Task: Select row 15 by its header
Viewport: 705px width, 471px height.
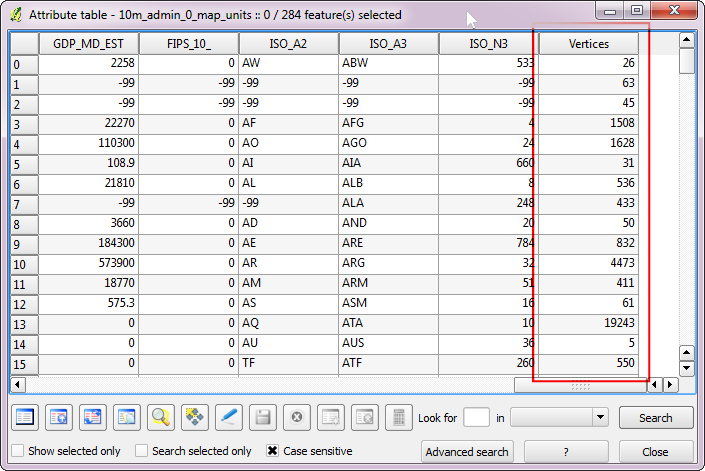Action: [24, 364]
